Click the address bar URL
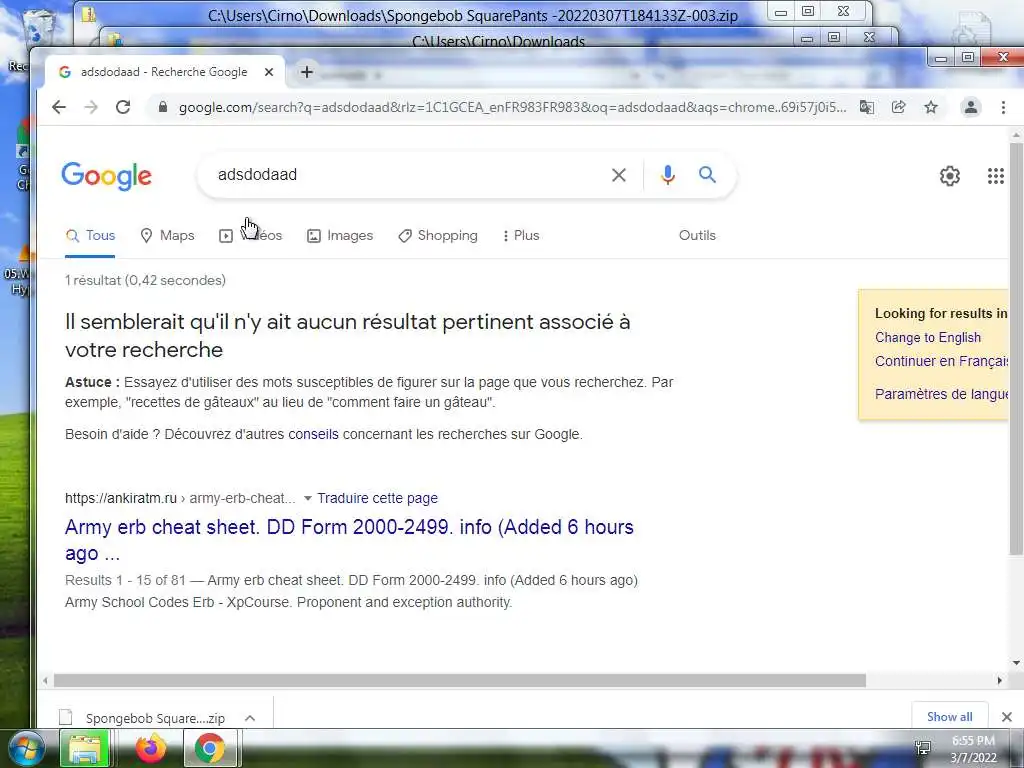Screen dimensions: 1024x768 coord(513,107)
